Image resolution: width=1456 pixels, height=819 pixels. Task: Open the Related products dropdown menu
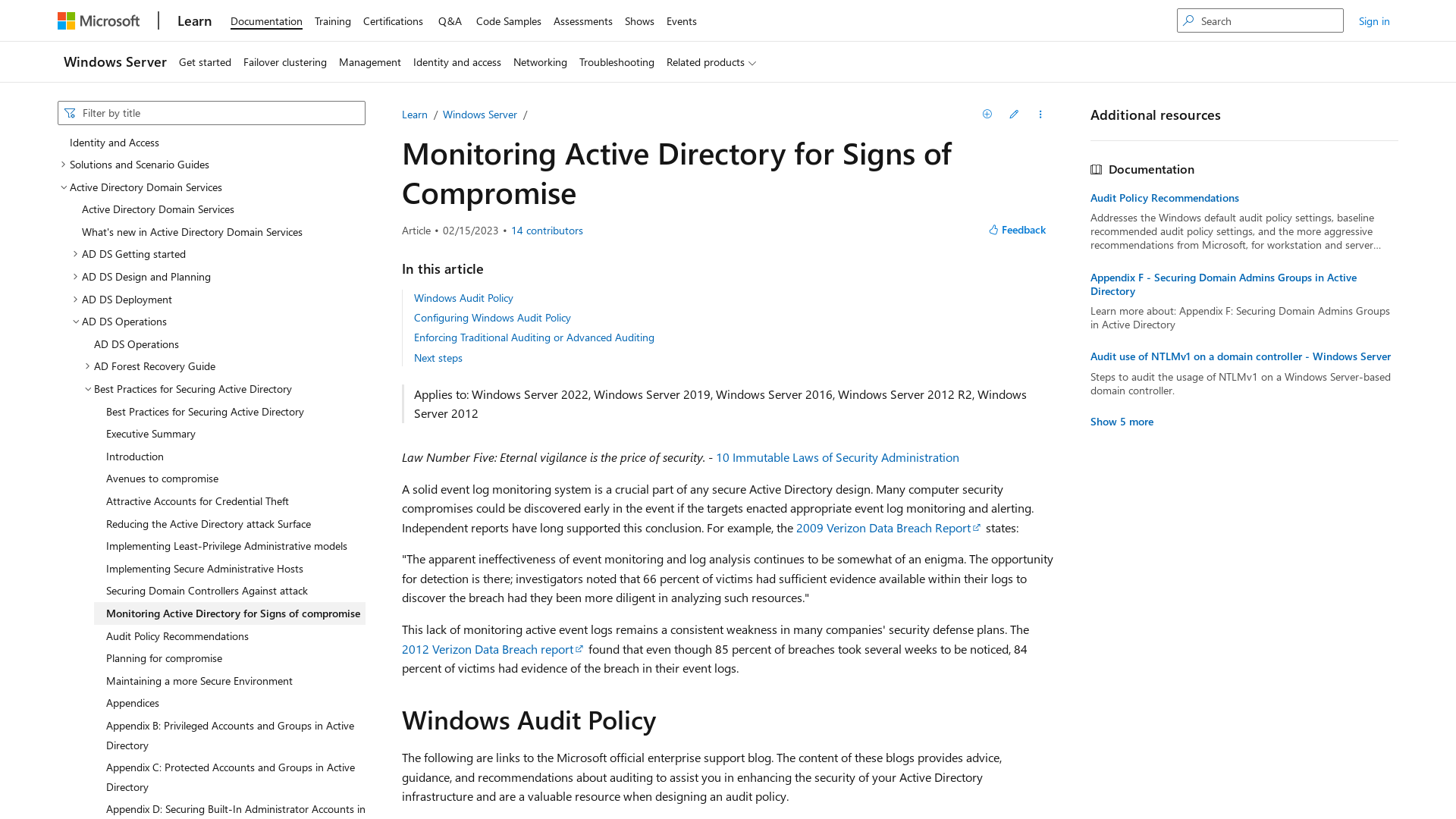tap(710, 62)
